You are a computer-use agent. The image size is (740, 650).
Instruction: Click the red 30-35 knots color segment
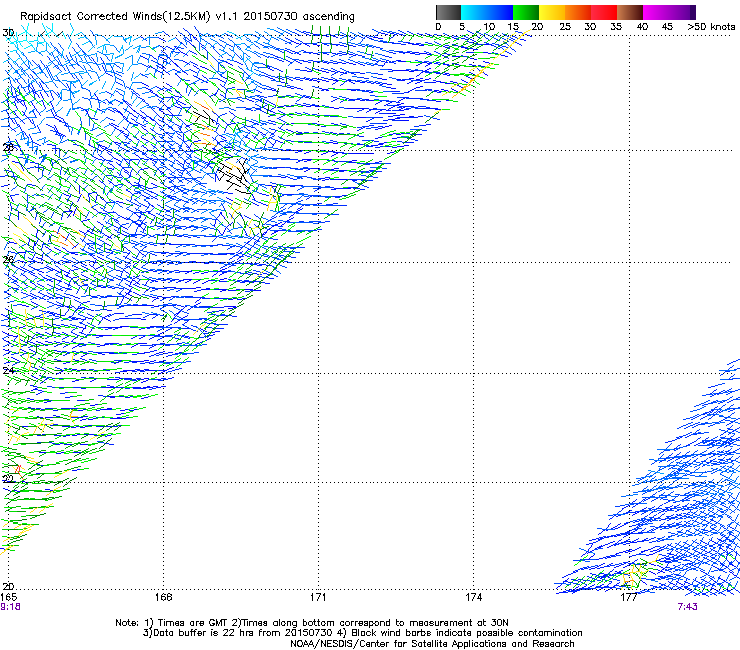[x=604, y=12]
